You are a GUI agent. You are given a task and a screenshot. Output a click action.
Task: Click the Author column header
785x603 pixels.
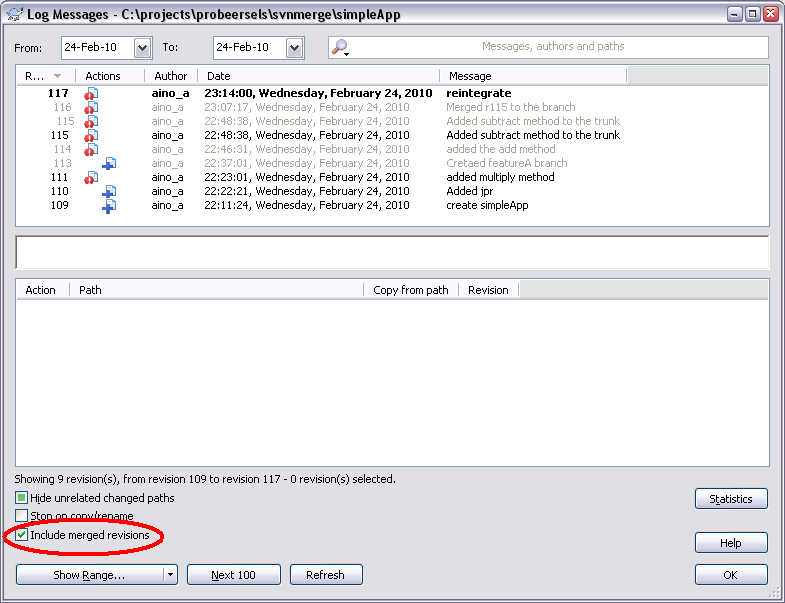[171, 76]
